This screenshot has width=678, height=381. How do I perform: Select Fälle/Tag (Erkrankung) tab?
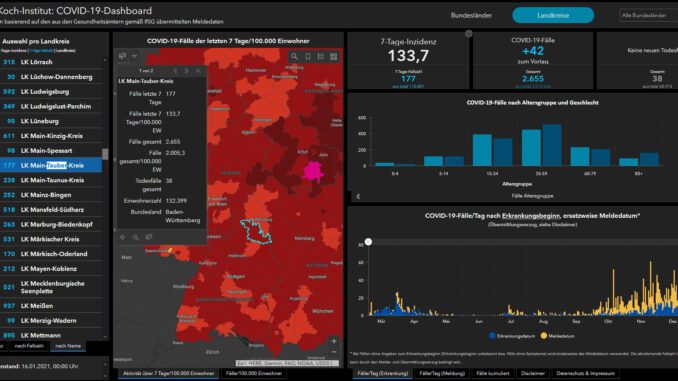[383, 373]
